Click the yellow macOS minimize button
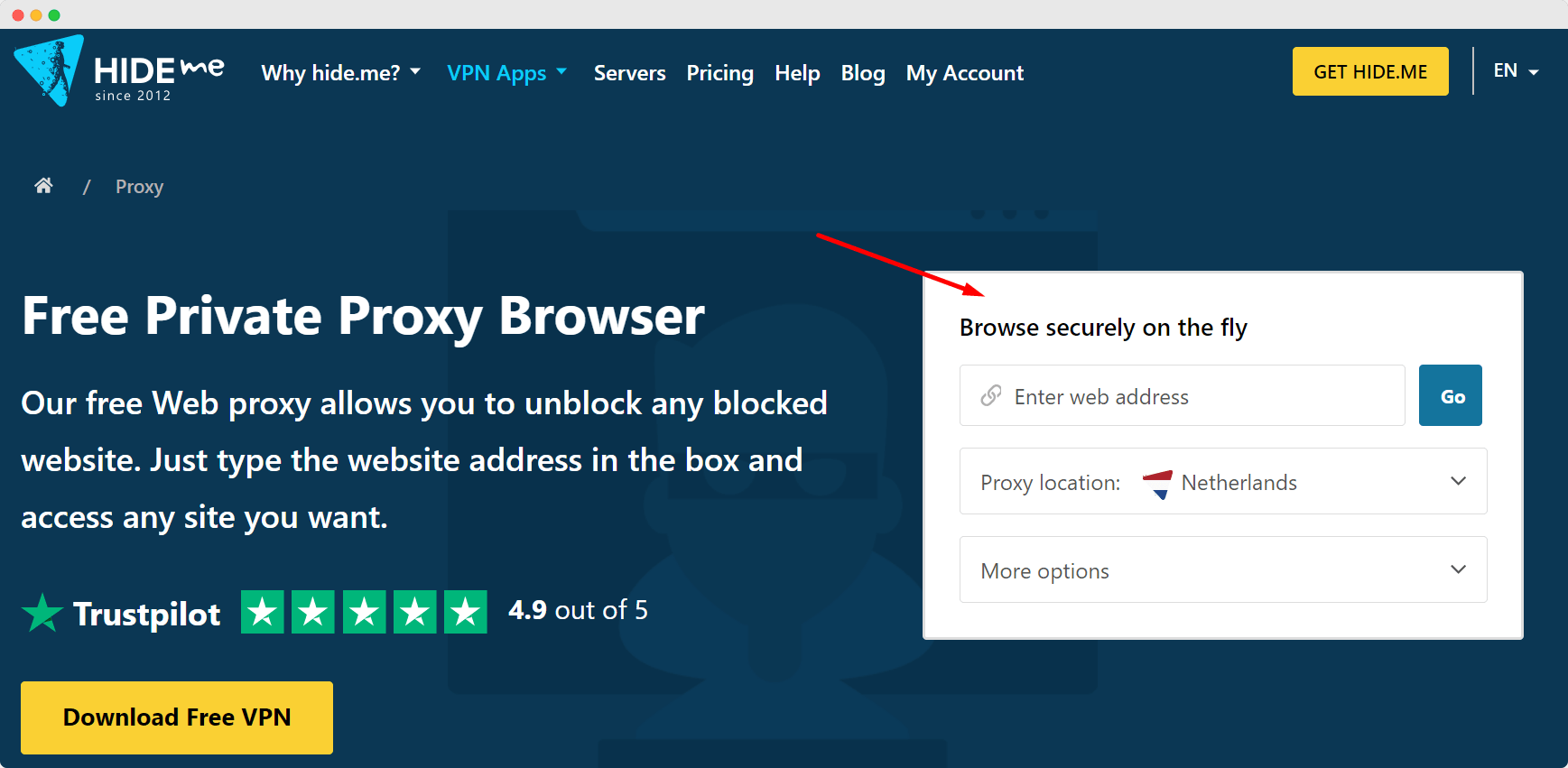 coord(36,14)
